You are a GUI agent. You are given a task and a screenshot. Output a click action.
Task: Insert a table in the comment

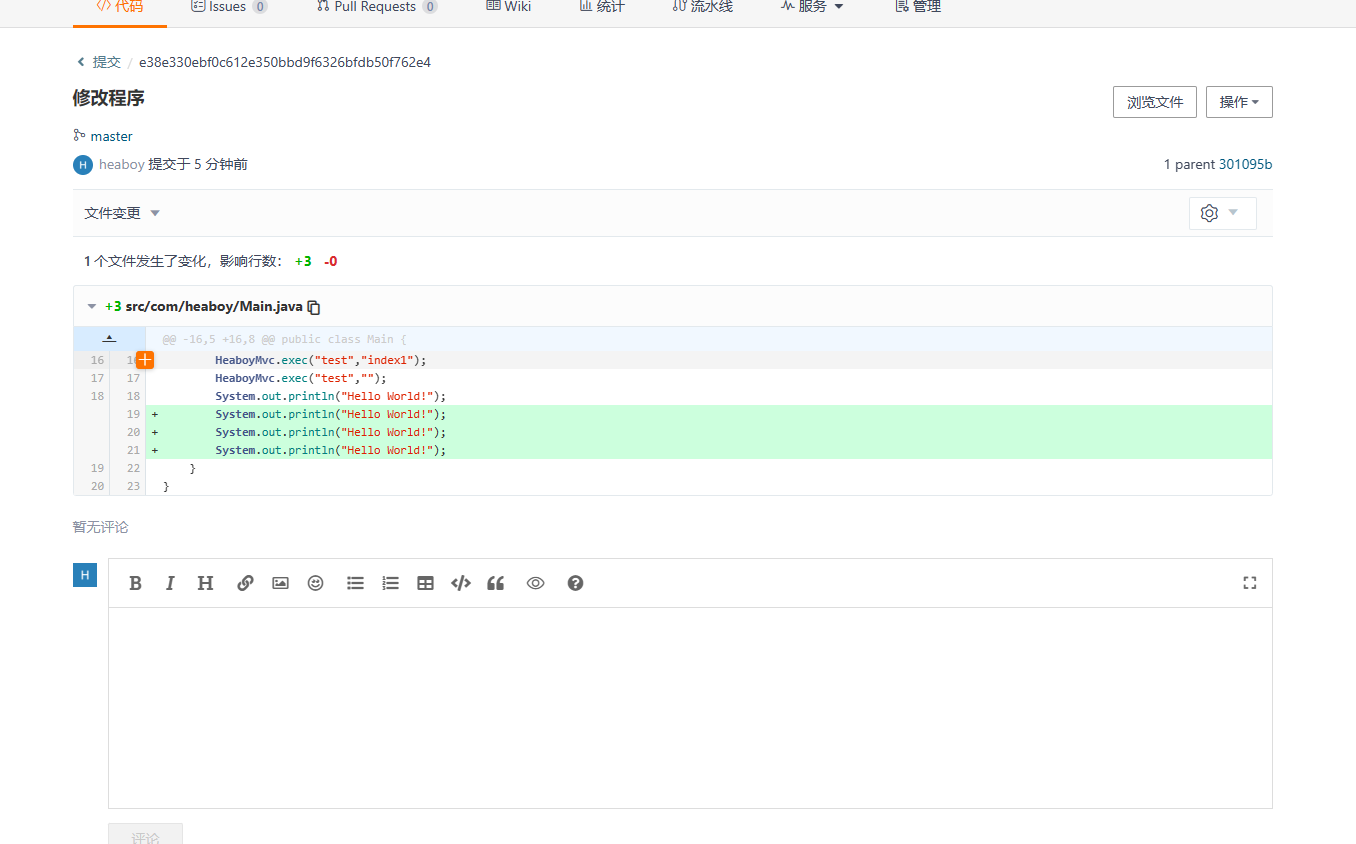coord(425,583)
